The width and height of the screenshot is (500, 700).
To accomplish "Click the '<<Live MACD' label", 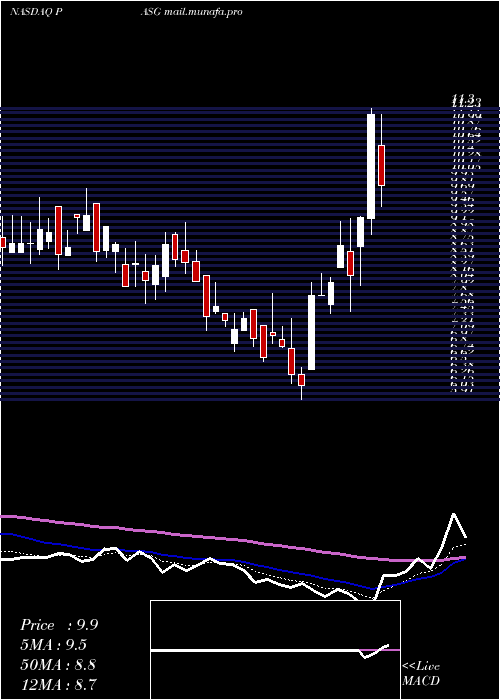I will coord(421,674).
